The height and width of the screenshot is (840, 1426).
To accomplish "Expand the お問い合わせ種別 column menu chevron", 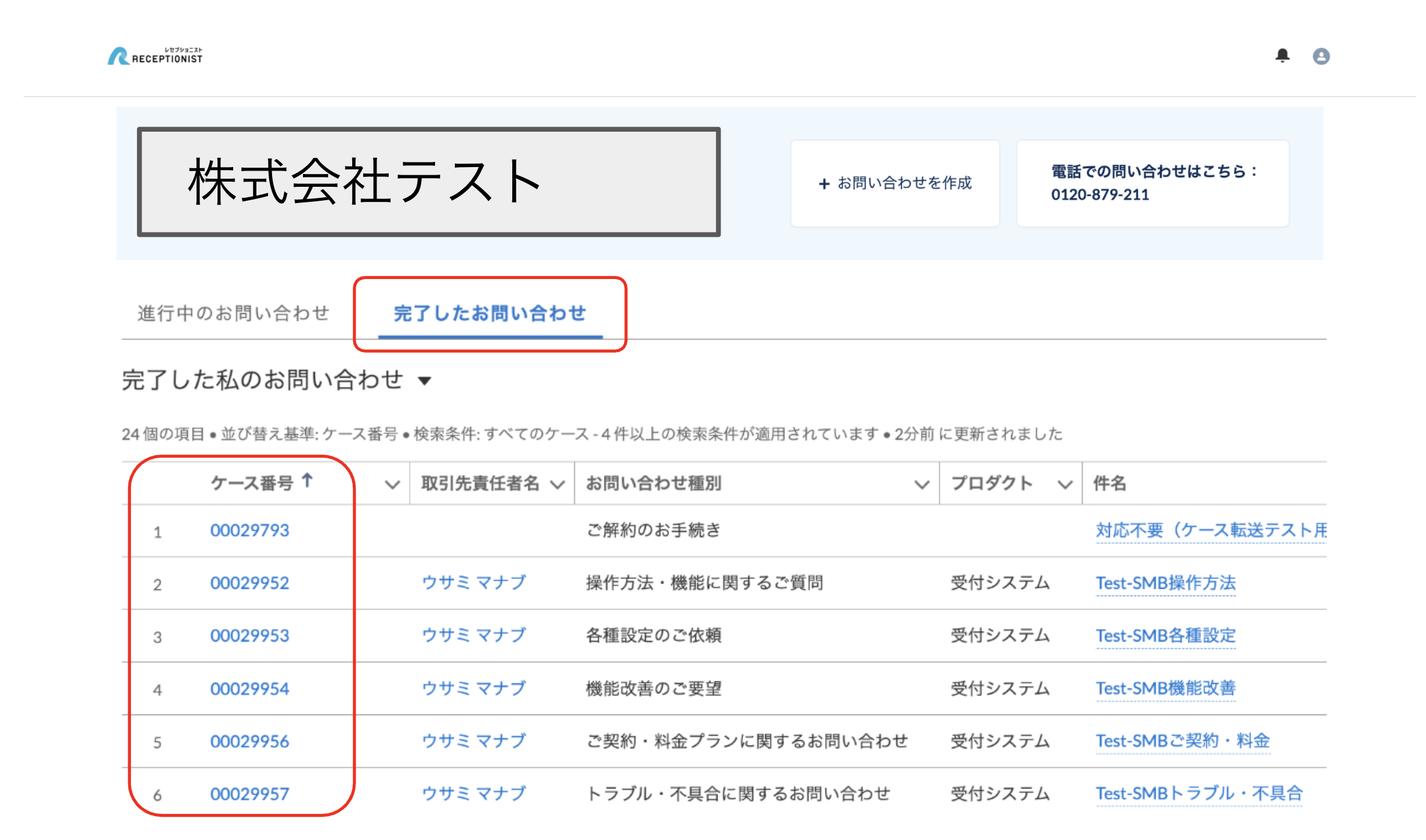I will 922,484.
